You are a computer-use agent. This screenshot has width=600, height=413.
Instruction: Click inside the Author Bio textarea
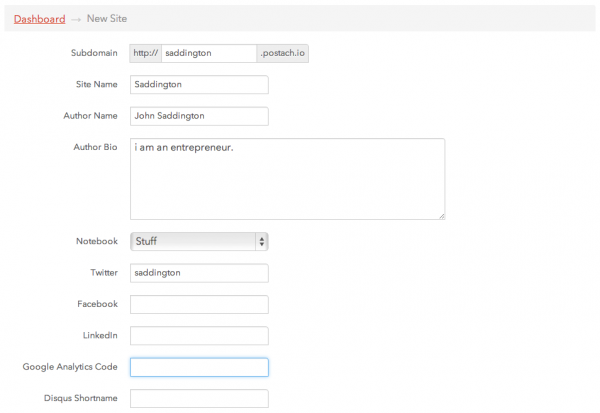[x=287, y=179]
